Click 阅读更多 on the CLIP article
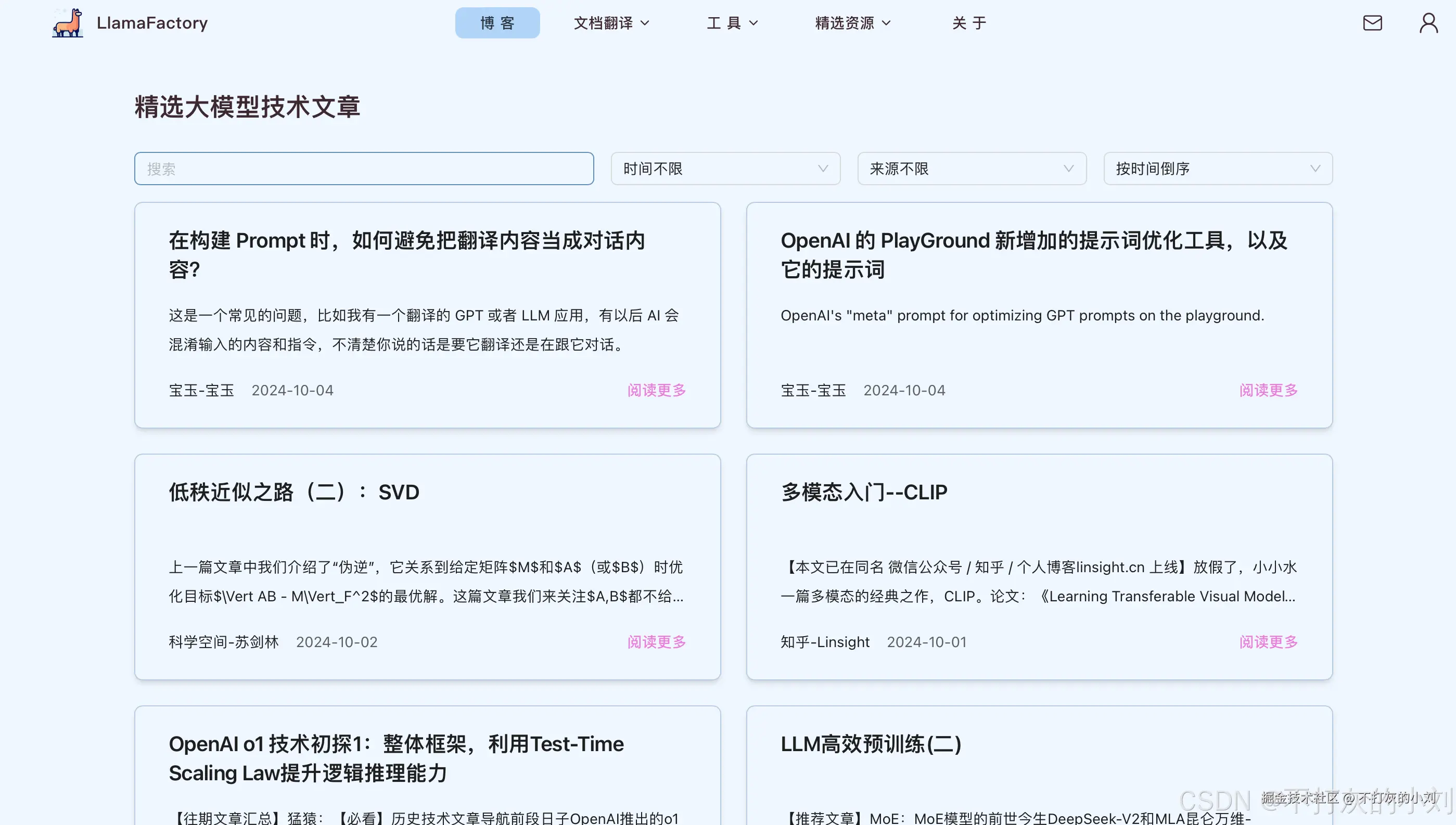This screenshot has height=825, width=1456. point(1268,642)
